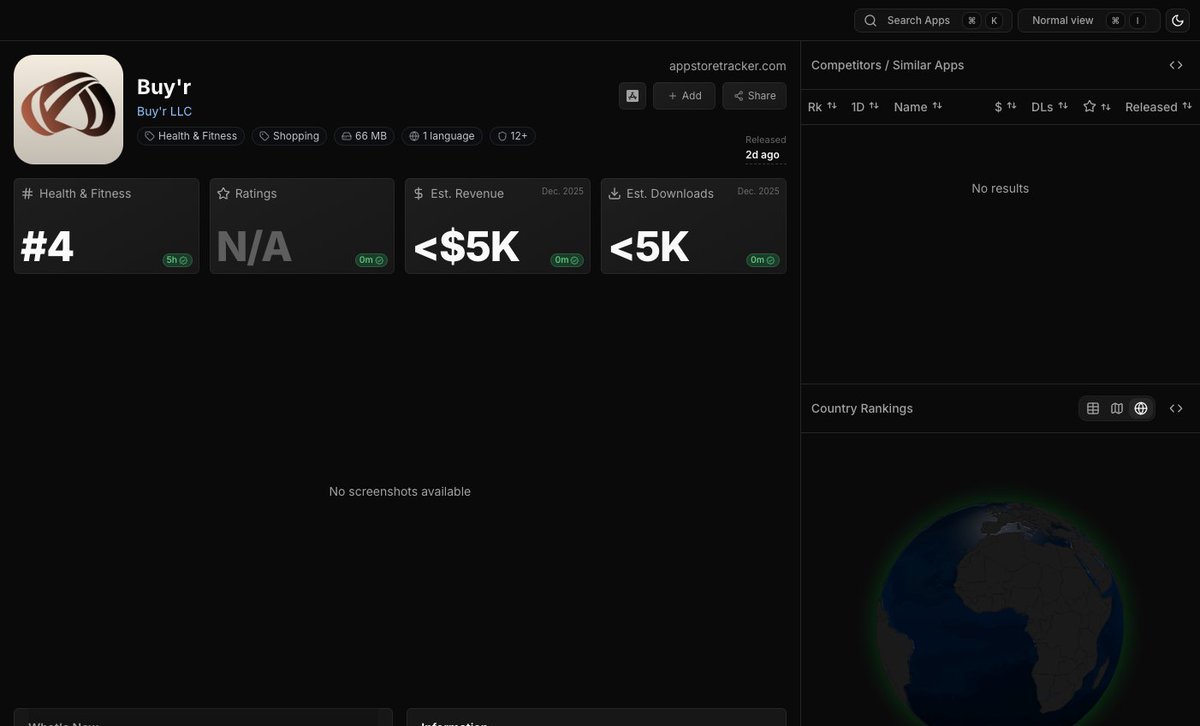1200x726 pixels.
Task: Click the dollar icon on Est. Revenue card
Action: pyautogui.click(x=419, y=194)
